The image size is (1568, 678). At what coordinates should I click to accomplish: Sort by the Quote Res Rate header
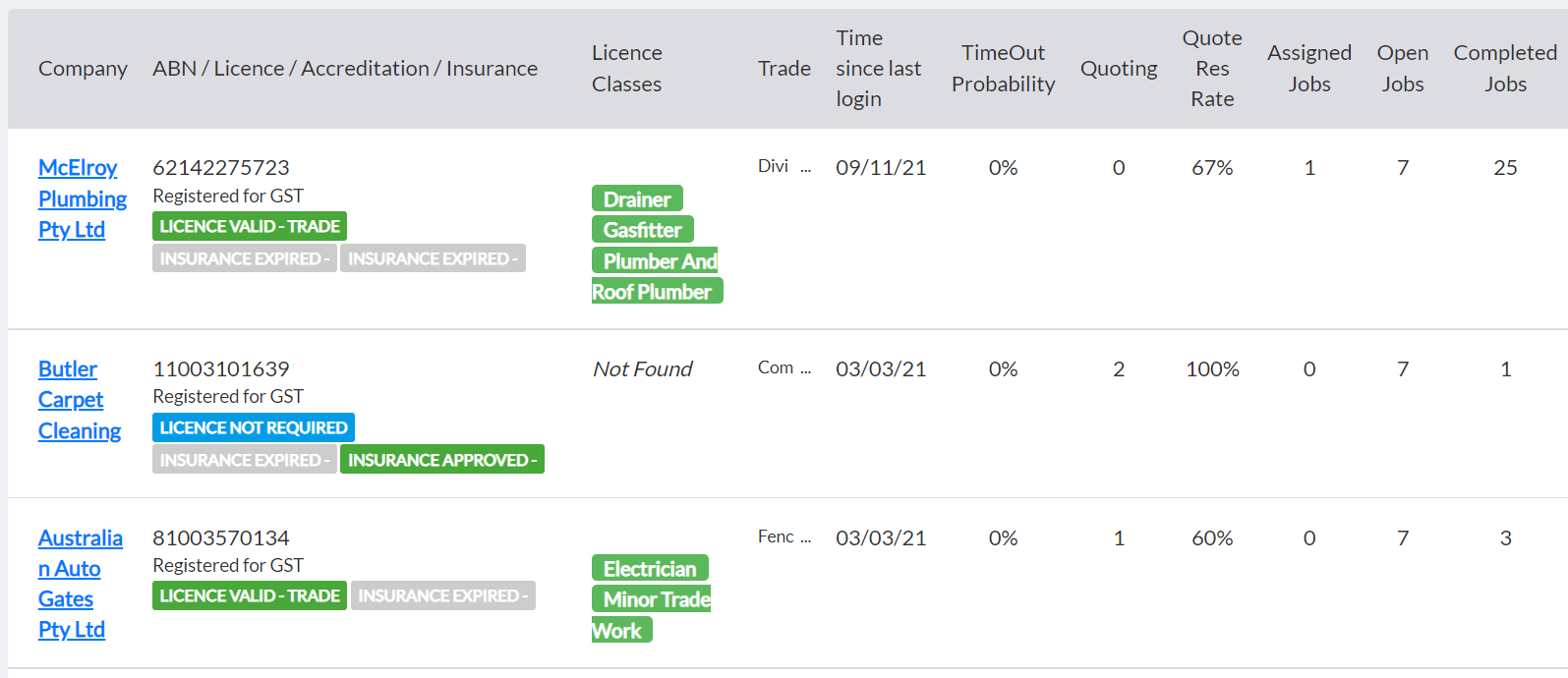coord(1212,68)
